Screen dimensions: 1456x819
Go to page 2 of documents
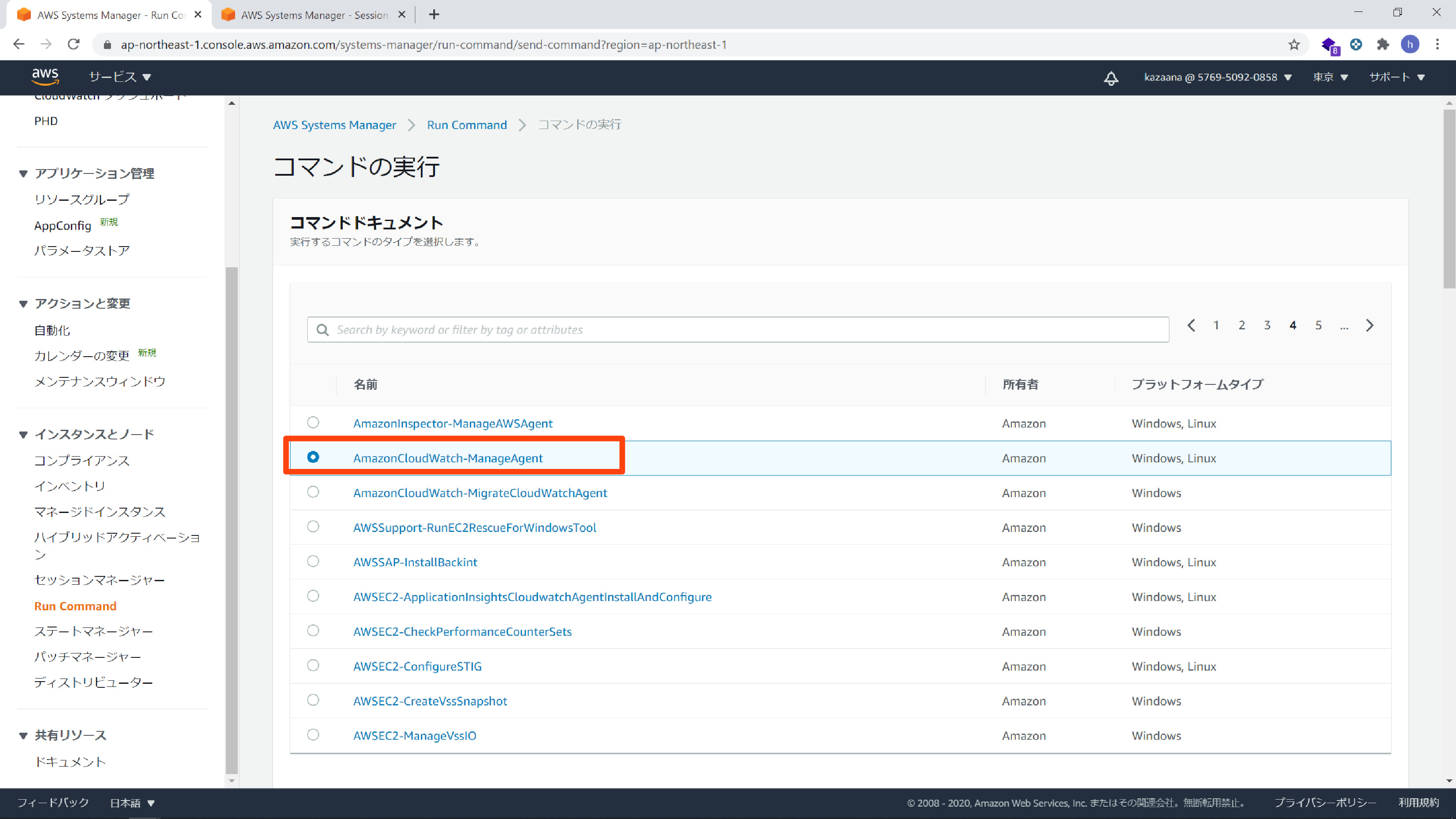pos(1242,325)
